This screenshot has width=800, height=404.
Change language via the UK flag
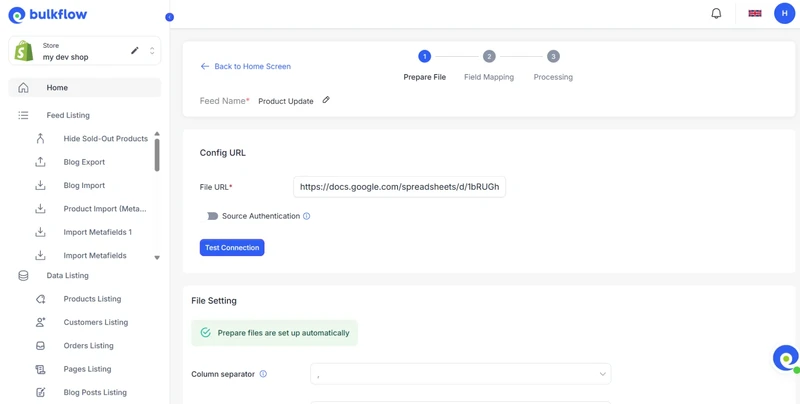pos(755,13)
